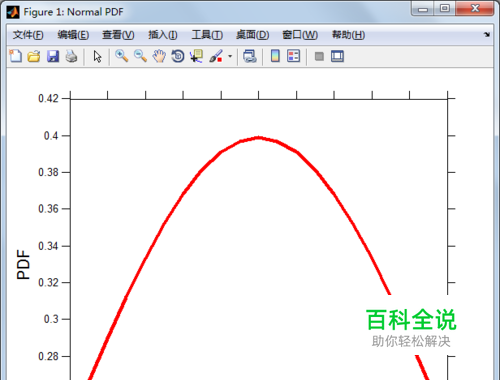This screenshot has width=500, height=380.
Task: Click the 0.36 y-axis tick label
Action: coord(48,209)
